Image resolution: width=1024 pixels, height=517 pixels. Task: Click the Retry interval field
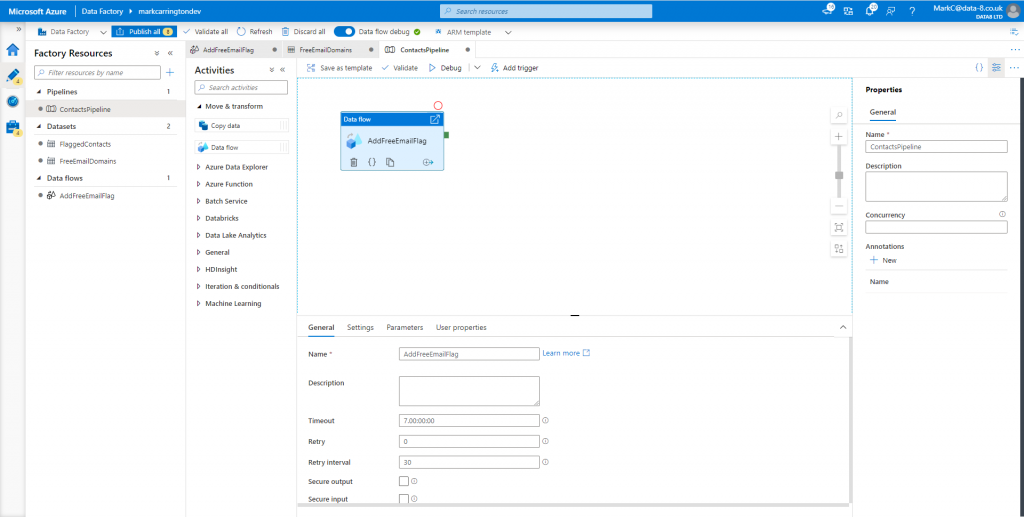pyautogui.click(x=469, y=462)
